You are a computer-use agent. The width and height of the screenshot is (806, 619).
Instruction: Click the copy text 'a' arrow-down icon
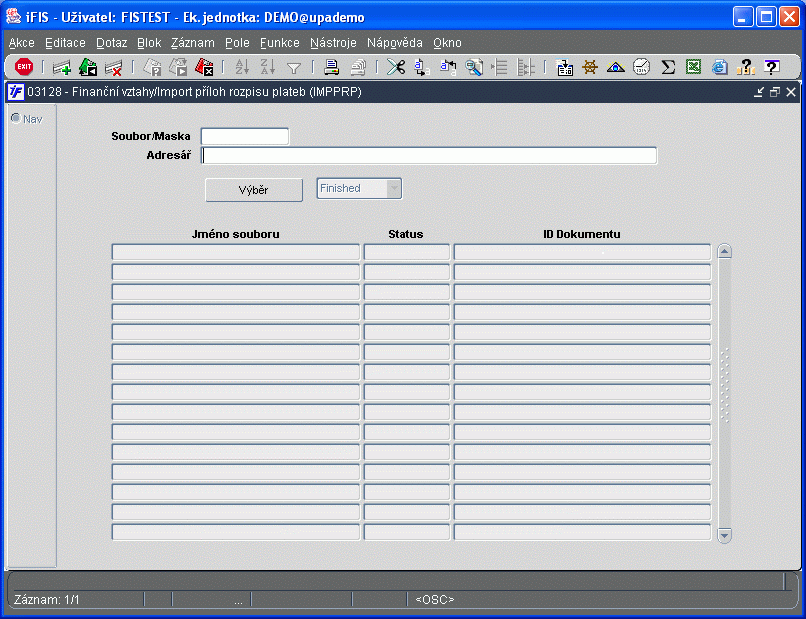pyautogui.click(x=422, y=67)
